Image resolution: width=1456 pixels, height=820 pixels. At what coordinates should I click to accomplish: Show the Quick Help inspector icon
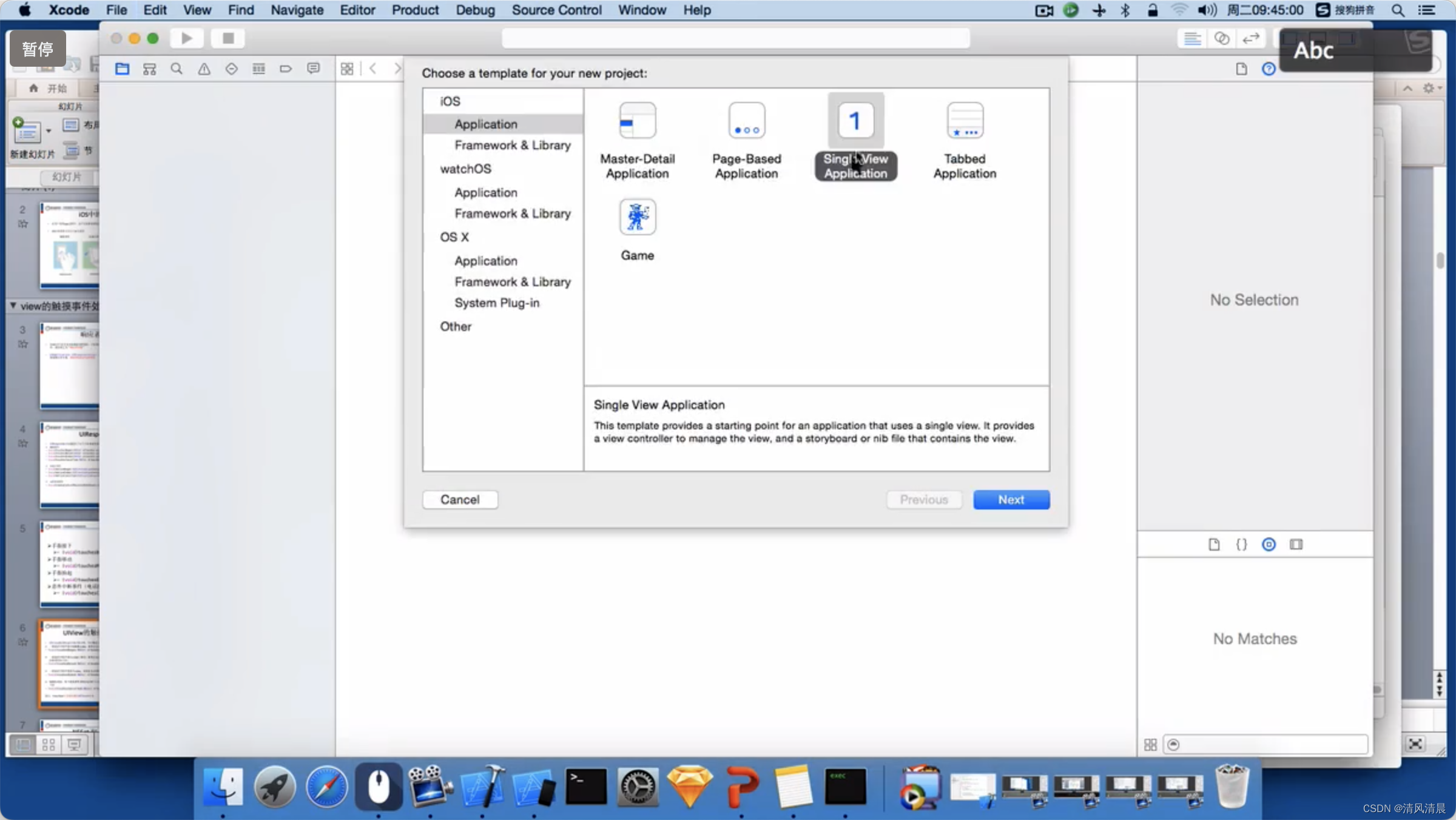[x=1269, y=69]
